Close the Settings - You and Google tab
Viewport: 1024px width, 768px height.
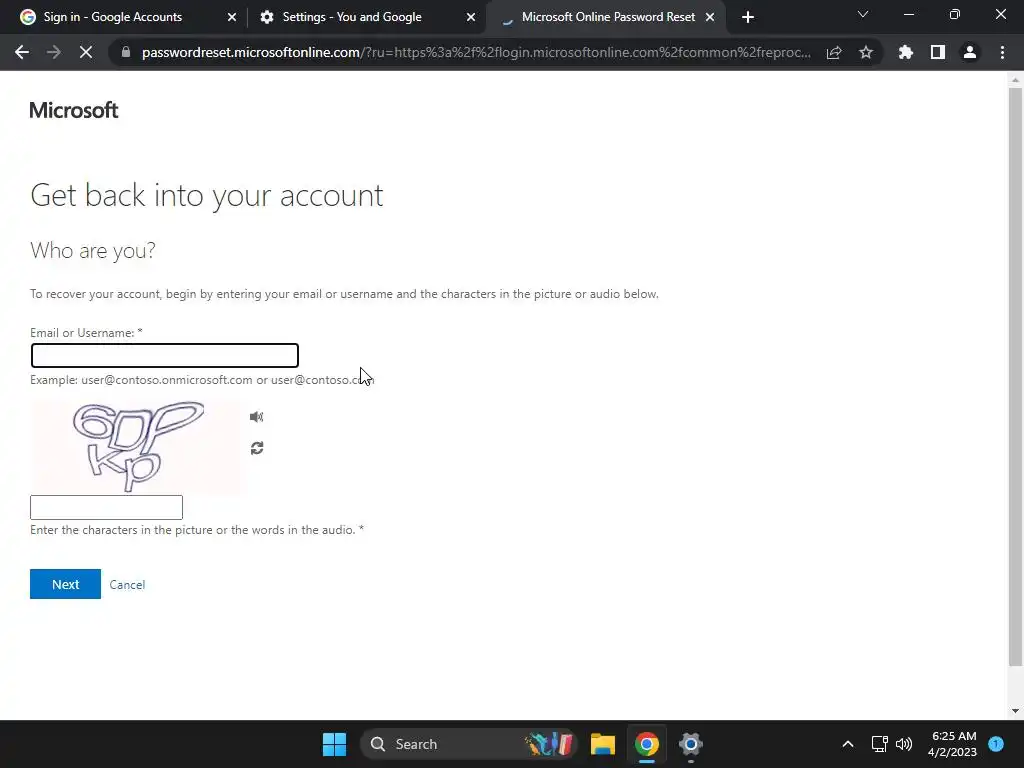(471, 17)
